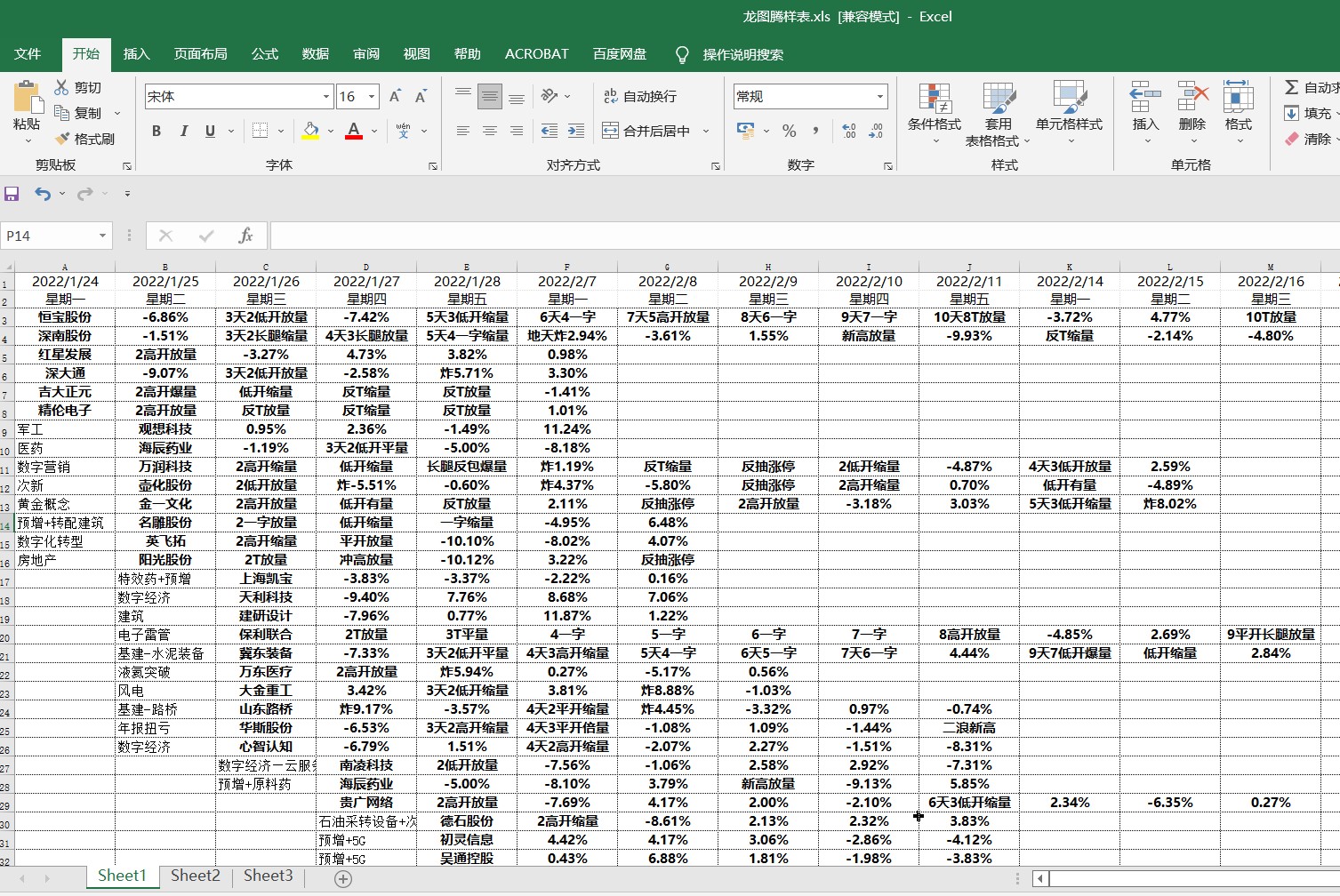This screenshot has height=896, width=1340.
Task: Switch to Sheet2 tab
Action: [x=195, y=876]
